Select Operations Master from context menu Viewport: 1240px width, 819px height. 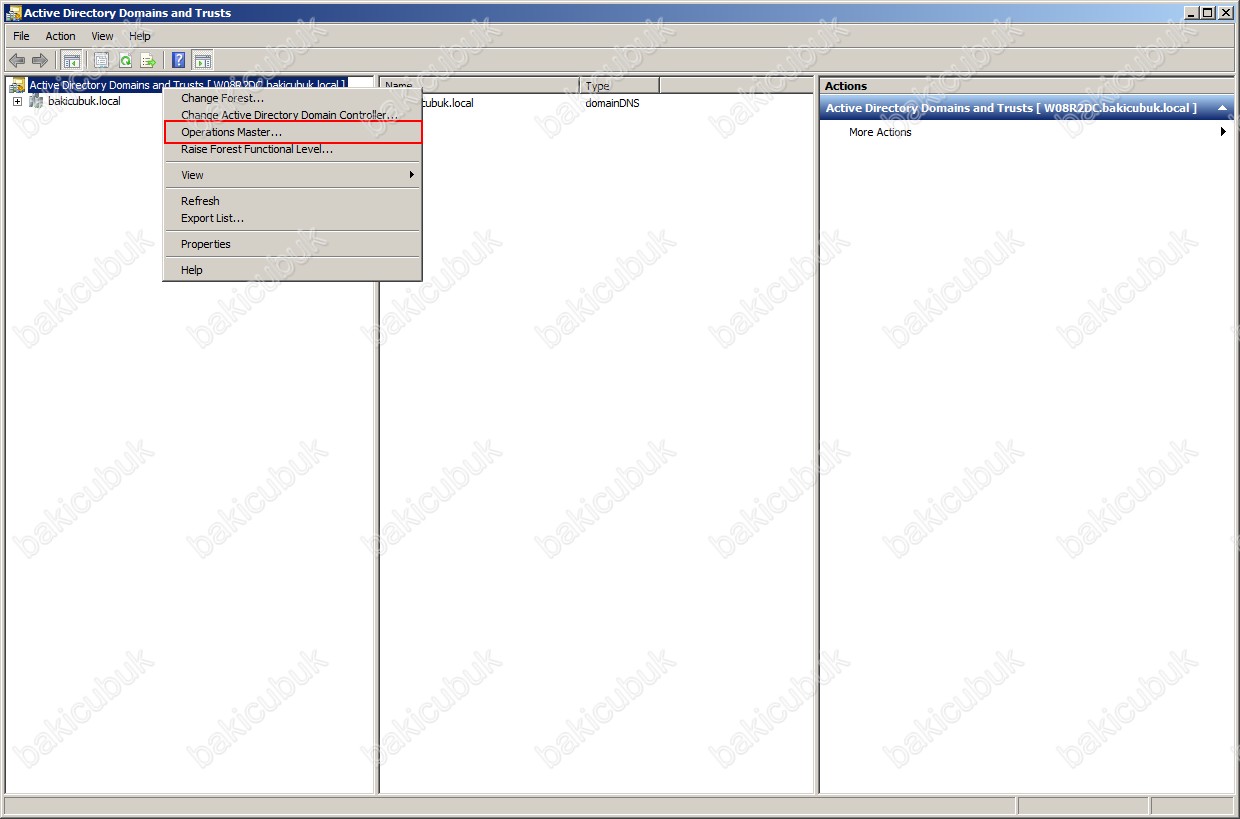point(292,132)
